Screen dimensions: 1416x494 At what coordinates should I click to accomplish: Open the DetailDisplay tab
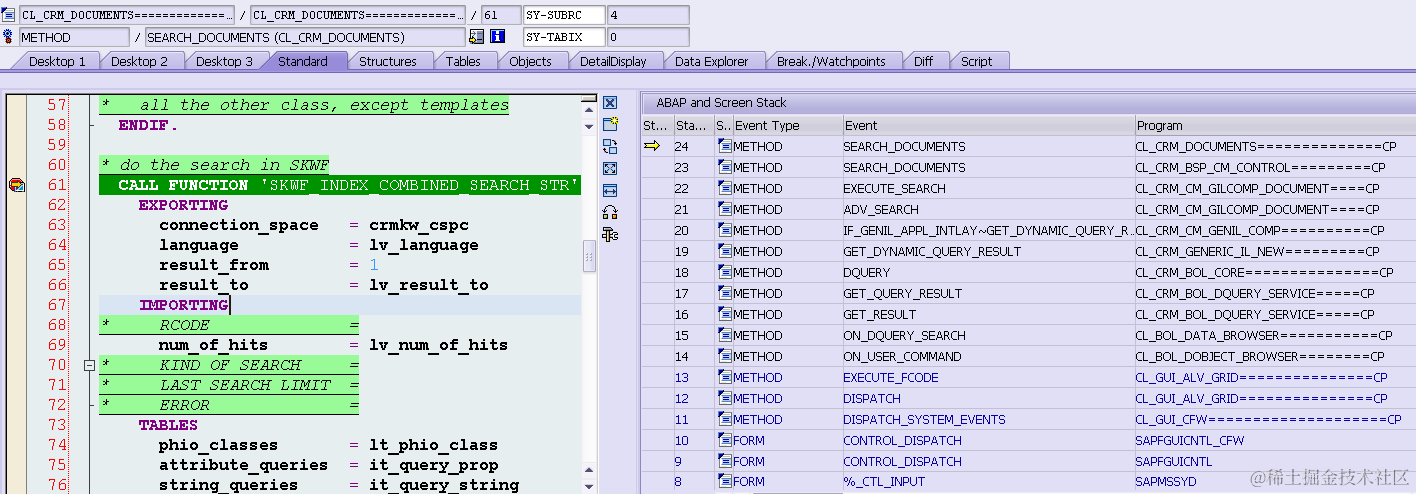[x=613, y=61]
